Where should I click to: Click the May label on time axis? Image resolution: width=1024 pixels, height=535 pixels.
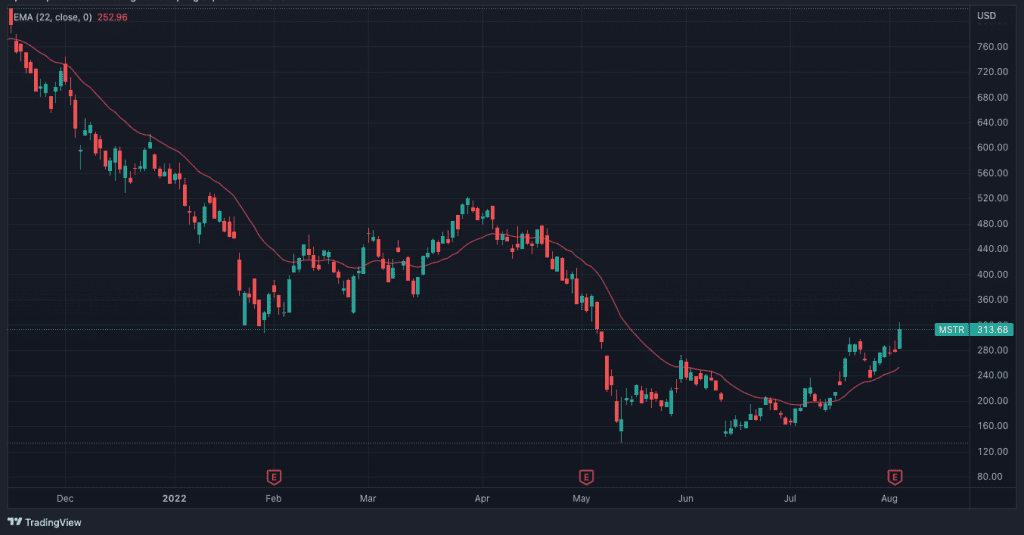tap(581, 498)
